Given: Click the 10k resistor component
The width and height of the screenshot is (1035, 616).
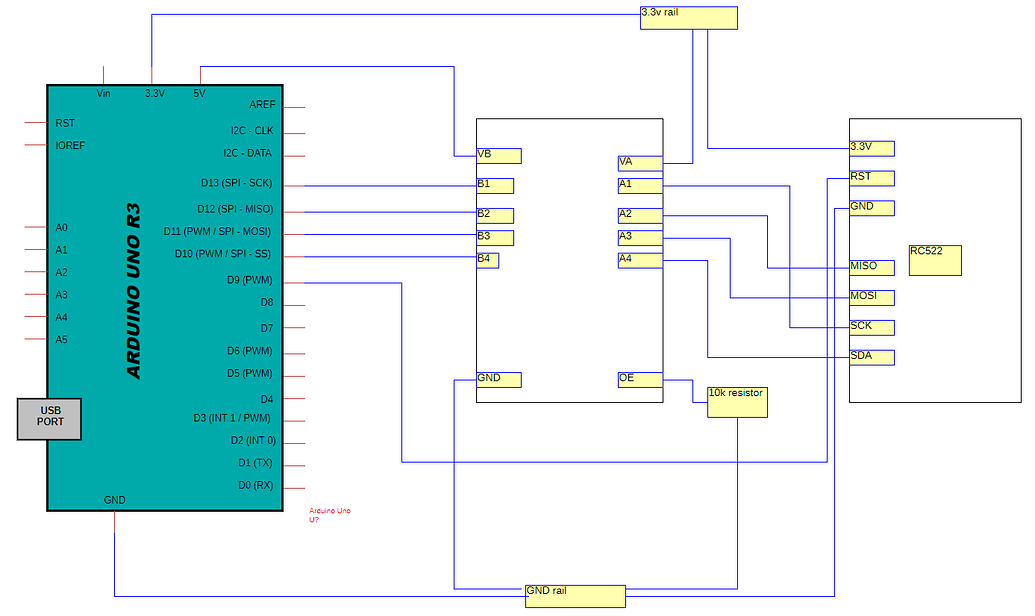Looking at the screenshot, I should [x=736, y=400].
